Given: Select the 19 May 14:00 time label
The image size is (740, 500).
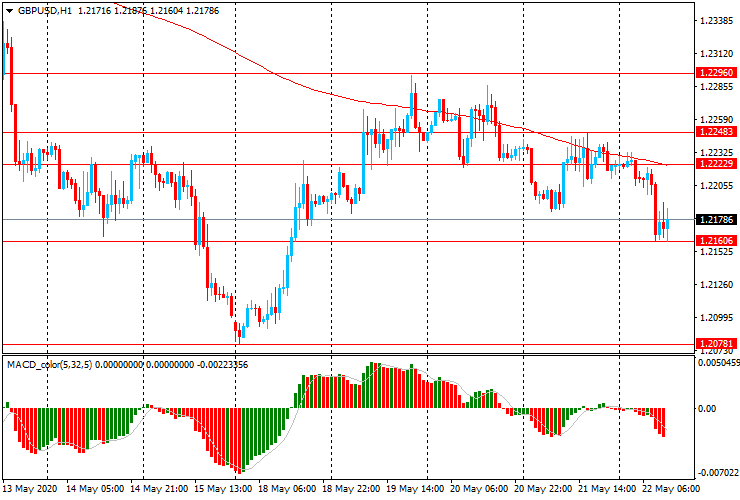Looking at the screenshot, I should (415, 488).
